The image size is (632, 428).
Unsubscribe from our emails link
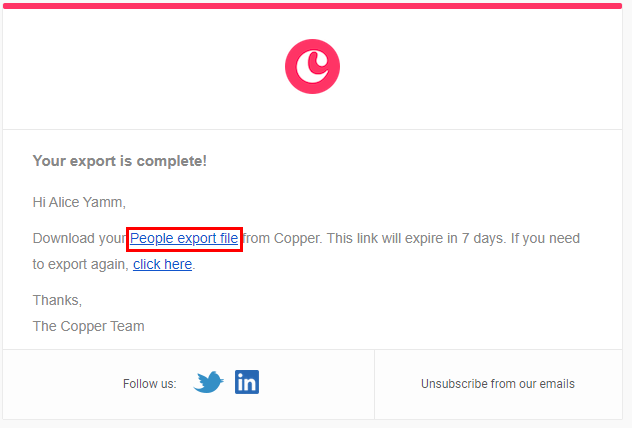click(x=497, y=383)
